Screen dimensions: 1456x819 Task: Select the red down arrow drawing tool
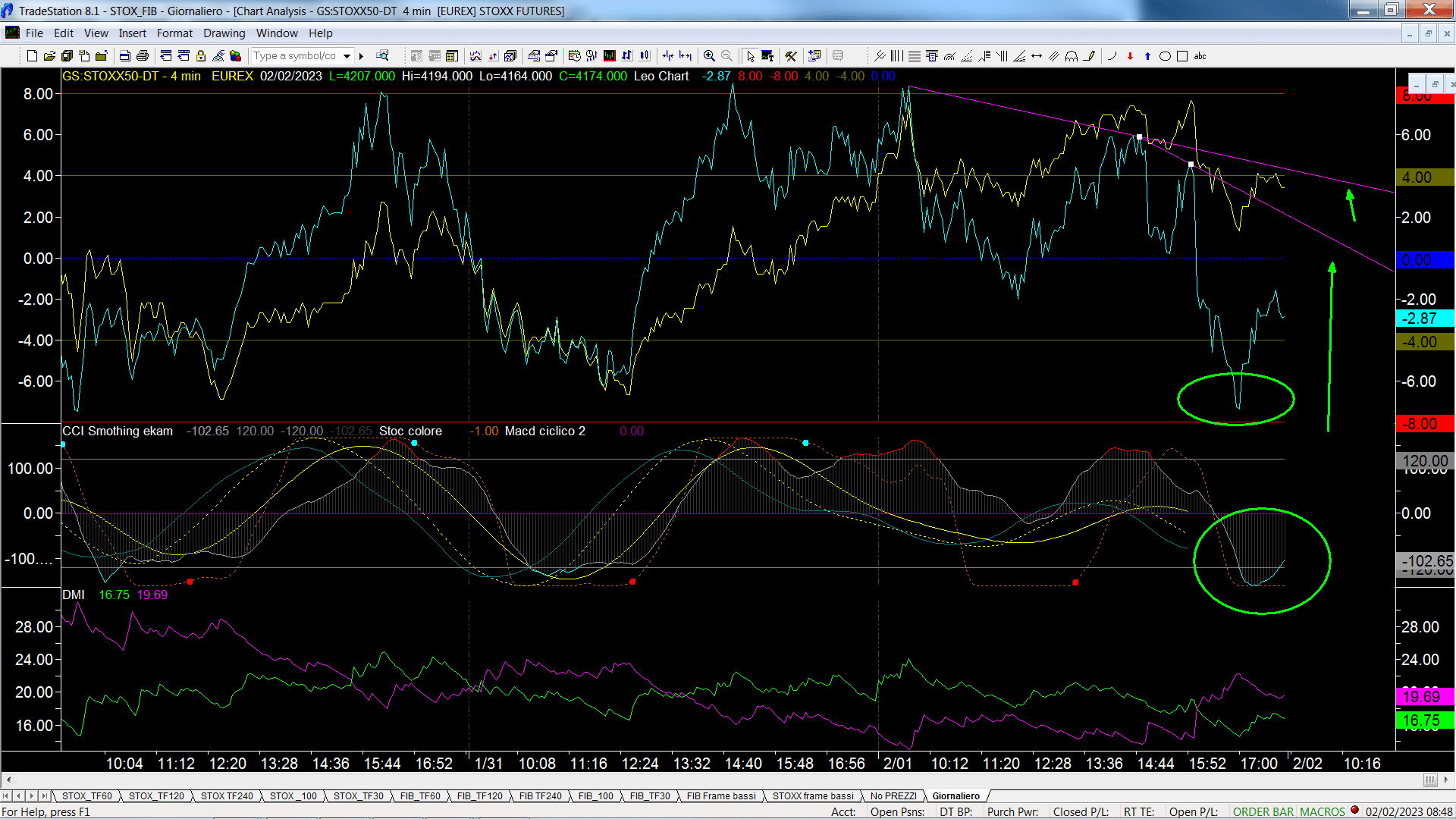click(1130, 55)
